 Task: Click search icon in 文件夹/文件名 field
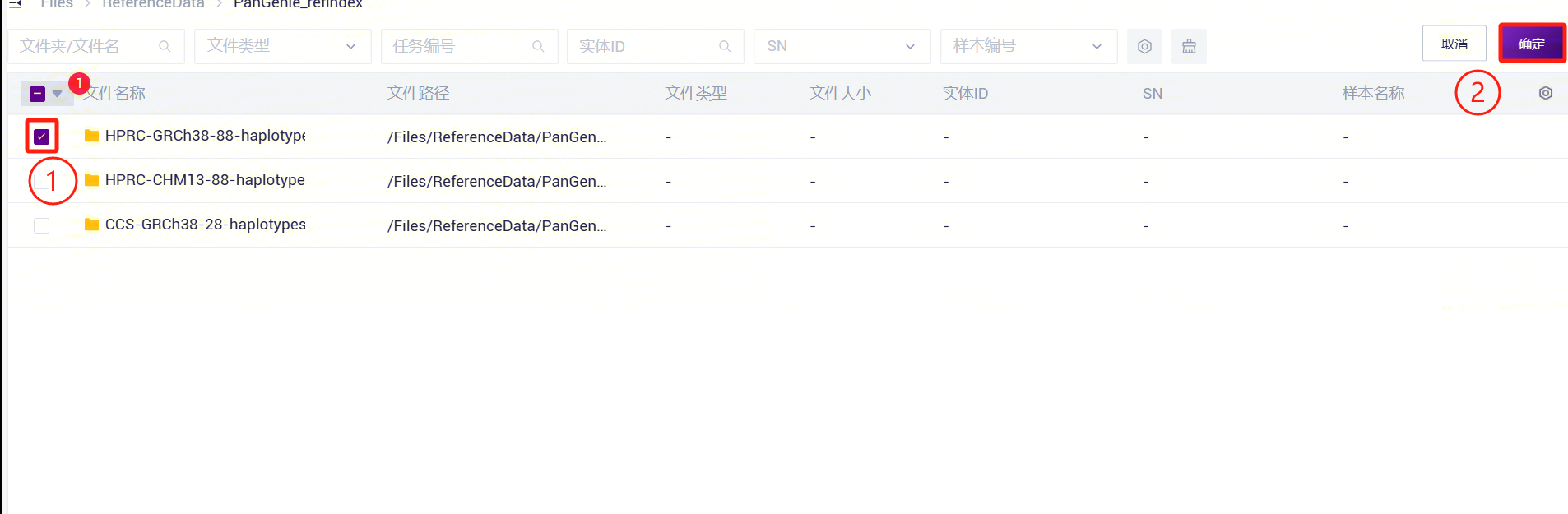click(165, 47)
